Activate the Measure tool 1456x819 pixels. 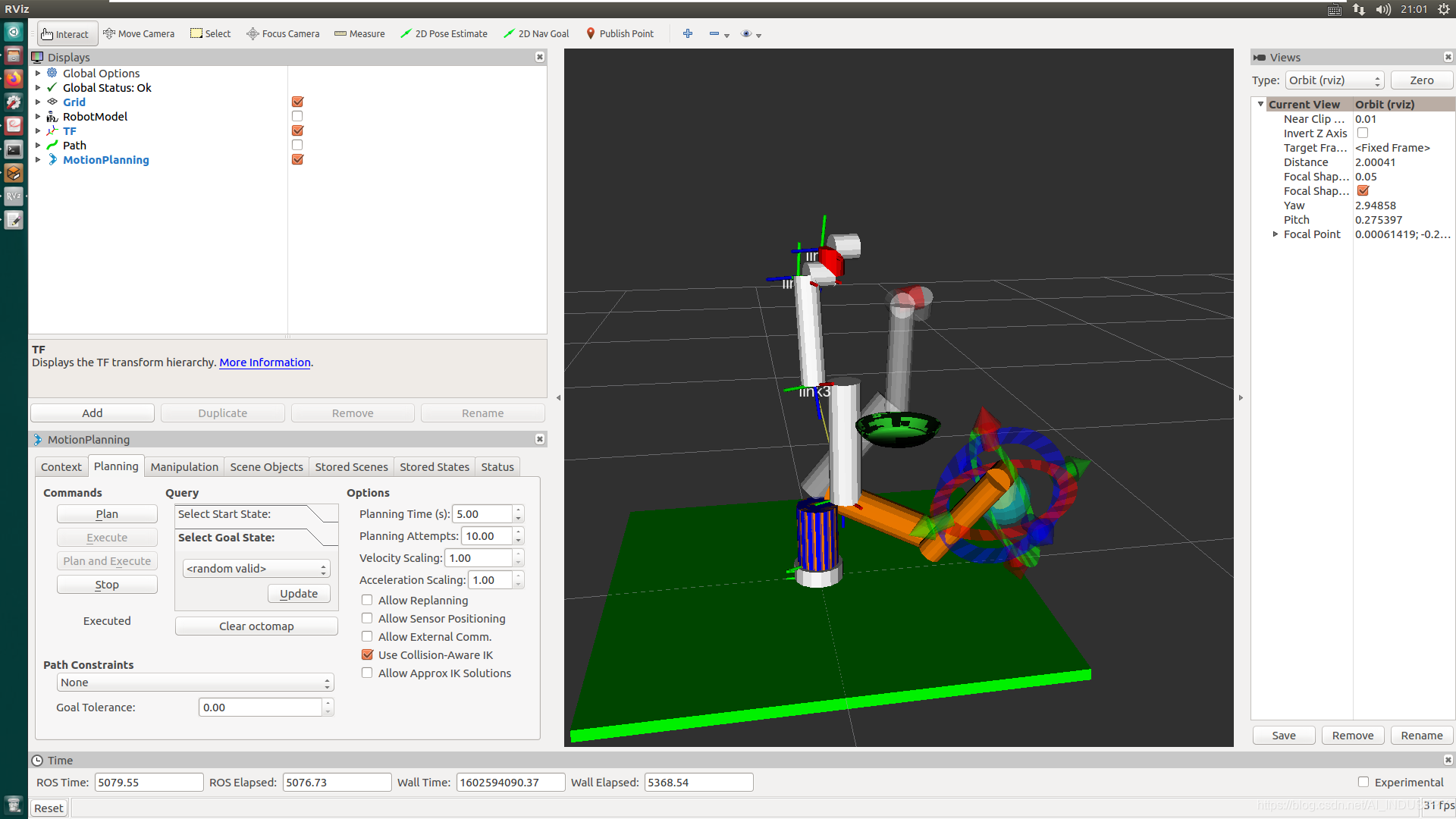point(359,33)
